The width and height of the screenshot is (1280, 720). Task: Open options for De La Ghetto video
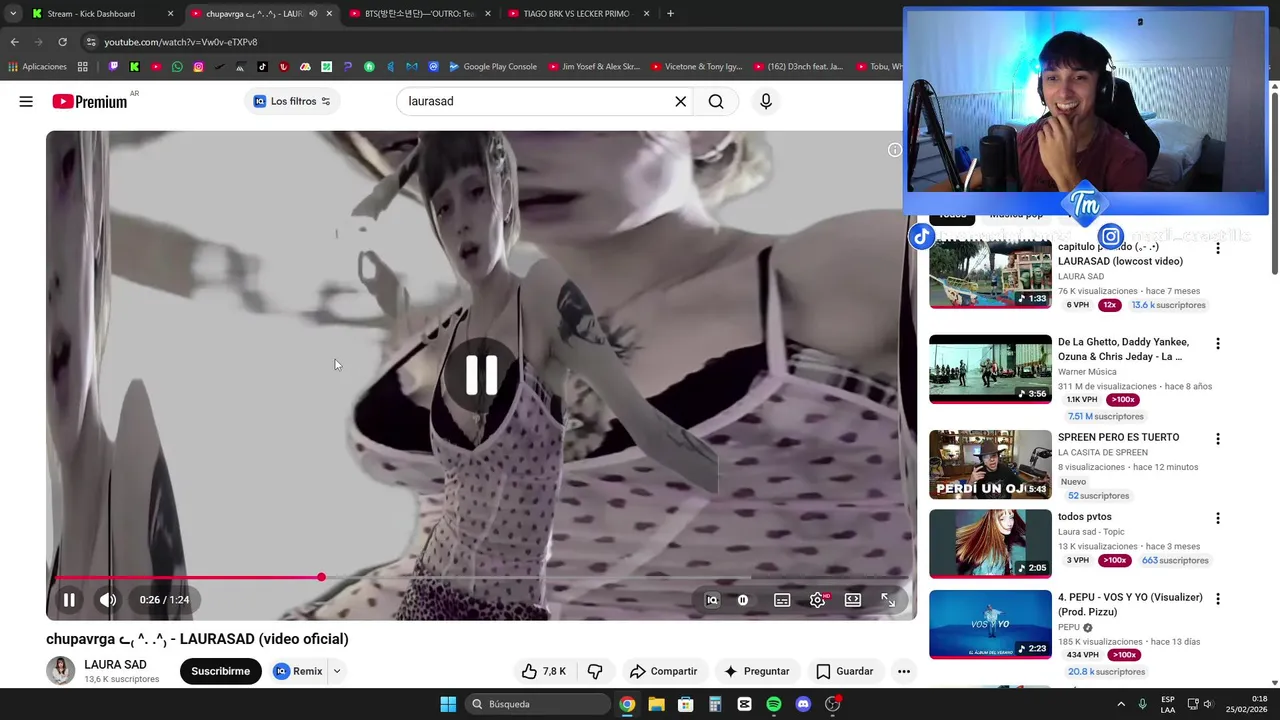pos(1218,344)
